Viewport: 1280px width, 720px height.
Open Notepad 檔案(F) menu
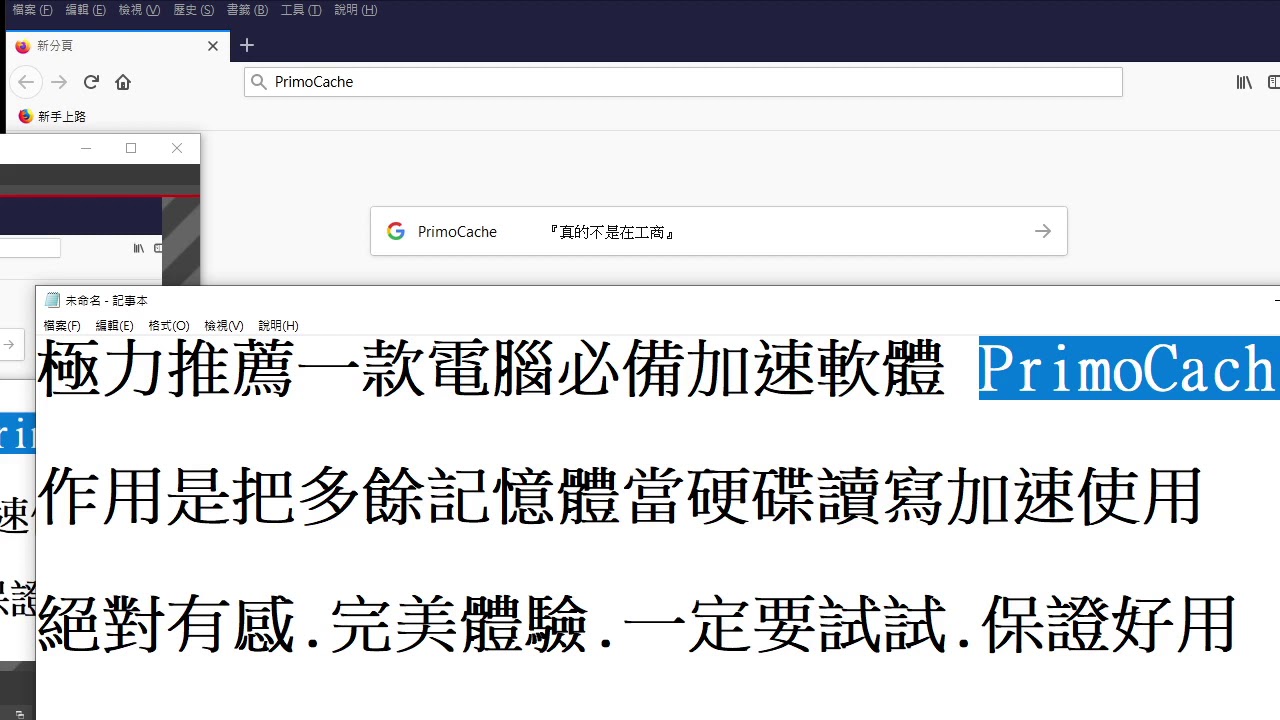pyautogui.click(x=62, y=326)
